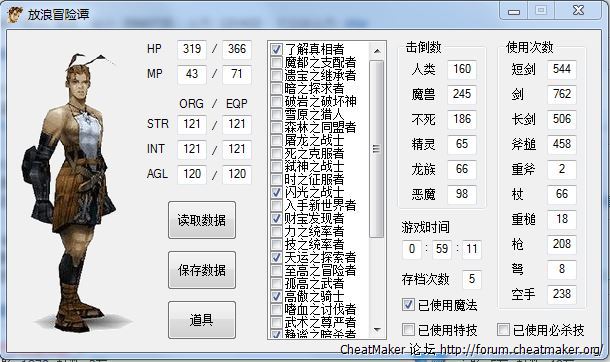Click the title list scroll-down arrow
The image size is (610, 362).
pyautogui.click(x=377, y=330)
